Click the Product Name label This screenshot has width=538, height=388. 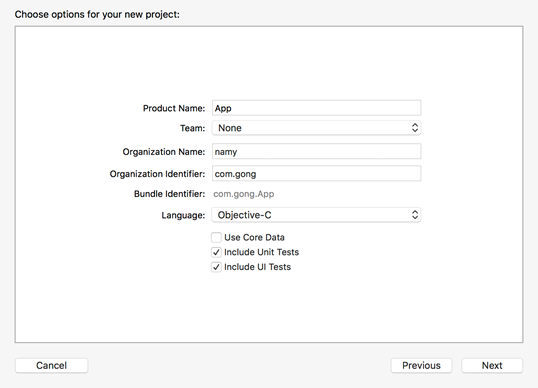[x=174, y=108]
